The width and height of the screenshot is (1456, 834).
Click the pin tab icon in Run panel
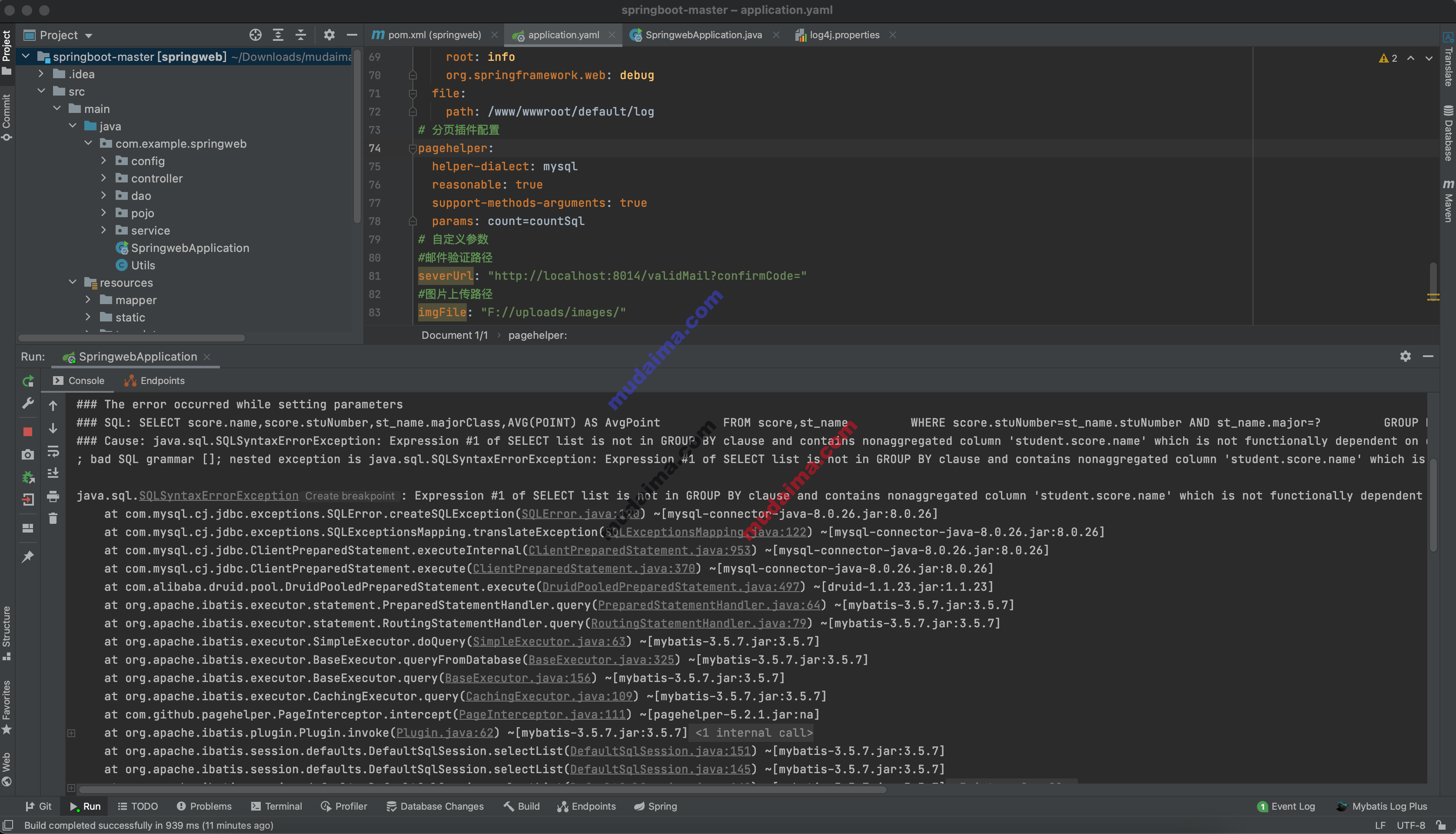[27, 556]
